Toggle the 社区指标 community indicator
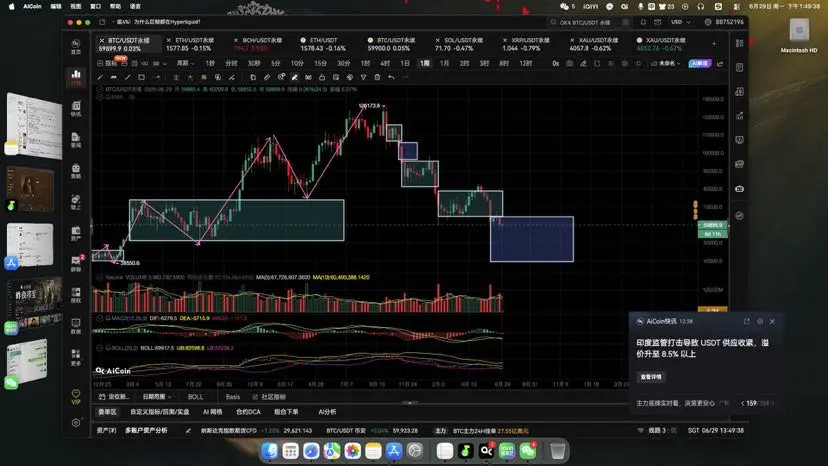Image resolution: width=828 pixels, height=466 pixels. 269,397
